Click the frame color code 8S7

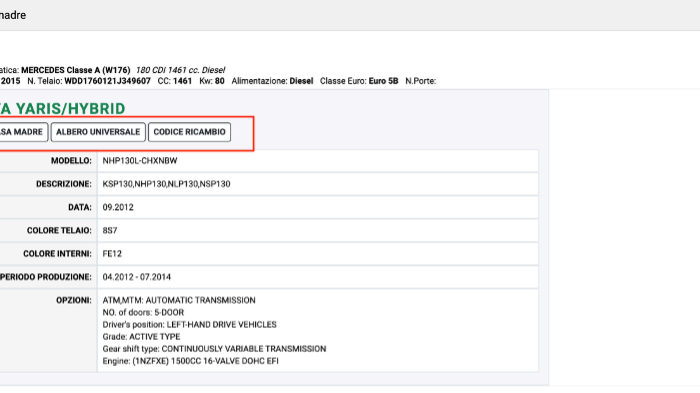pos(110,230)
